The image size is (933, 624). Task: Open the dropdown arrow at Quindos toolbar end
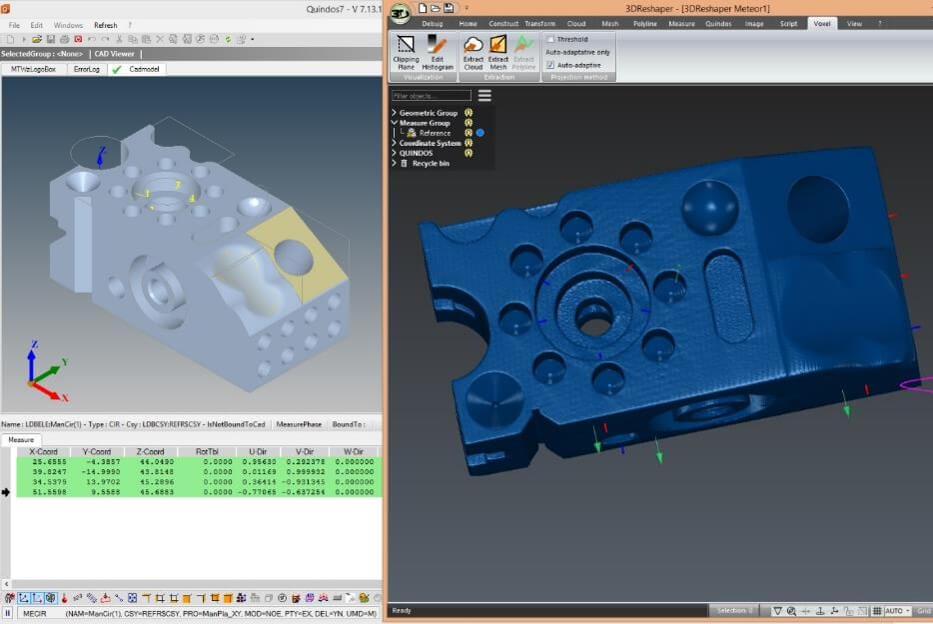[253, 39]
